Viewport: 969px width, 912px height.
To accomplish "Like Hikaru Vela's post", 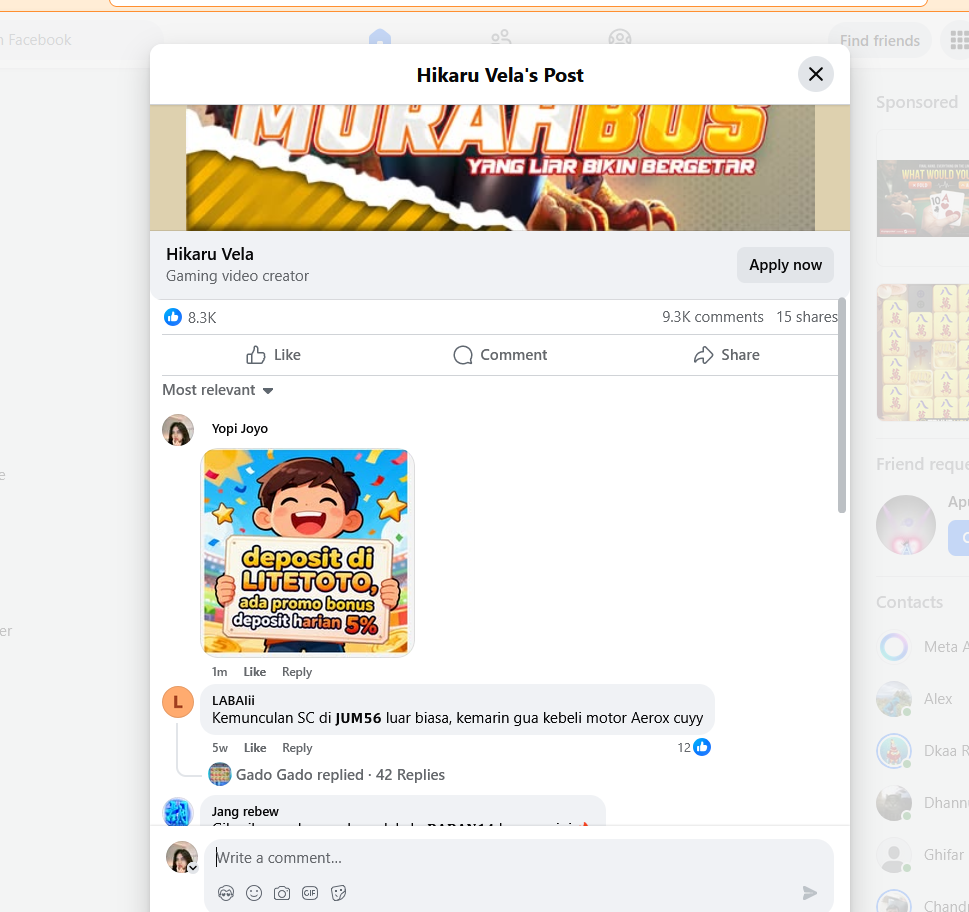I will [x=273, y=355].
